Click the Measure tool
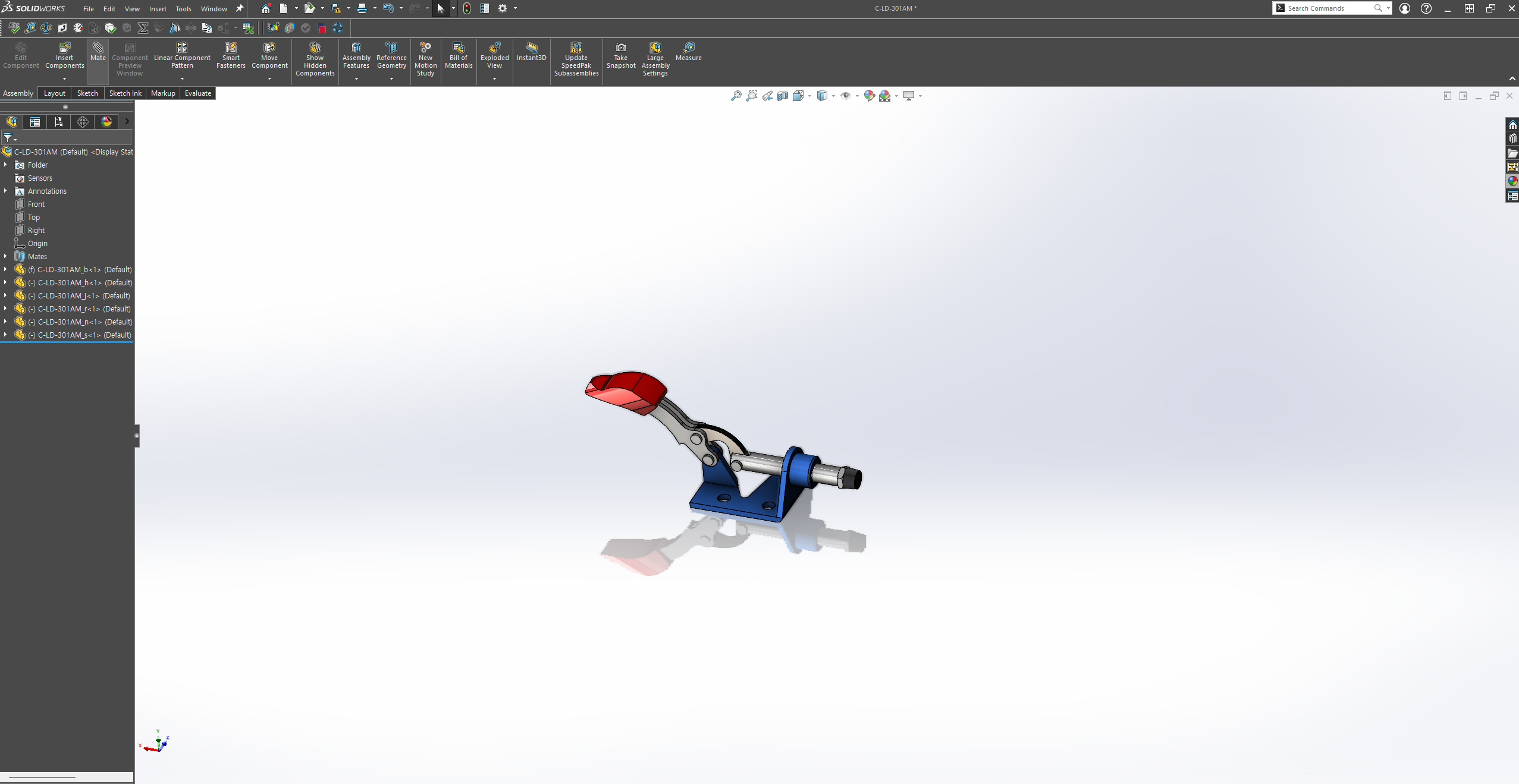Image resolution: width=1519 pixels, height=784 pixels. [689, 48]
